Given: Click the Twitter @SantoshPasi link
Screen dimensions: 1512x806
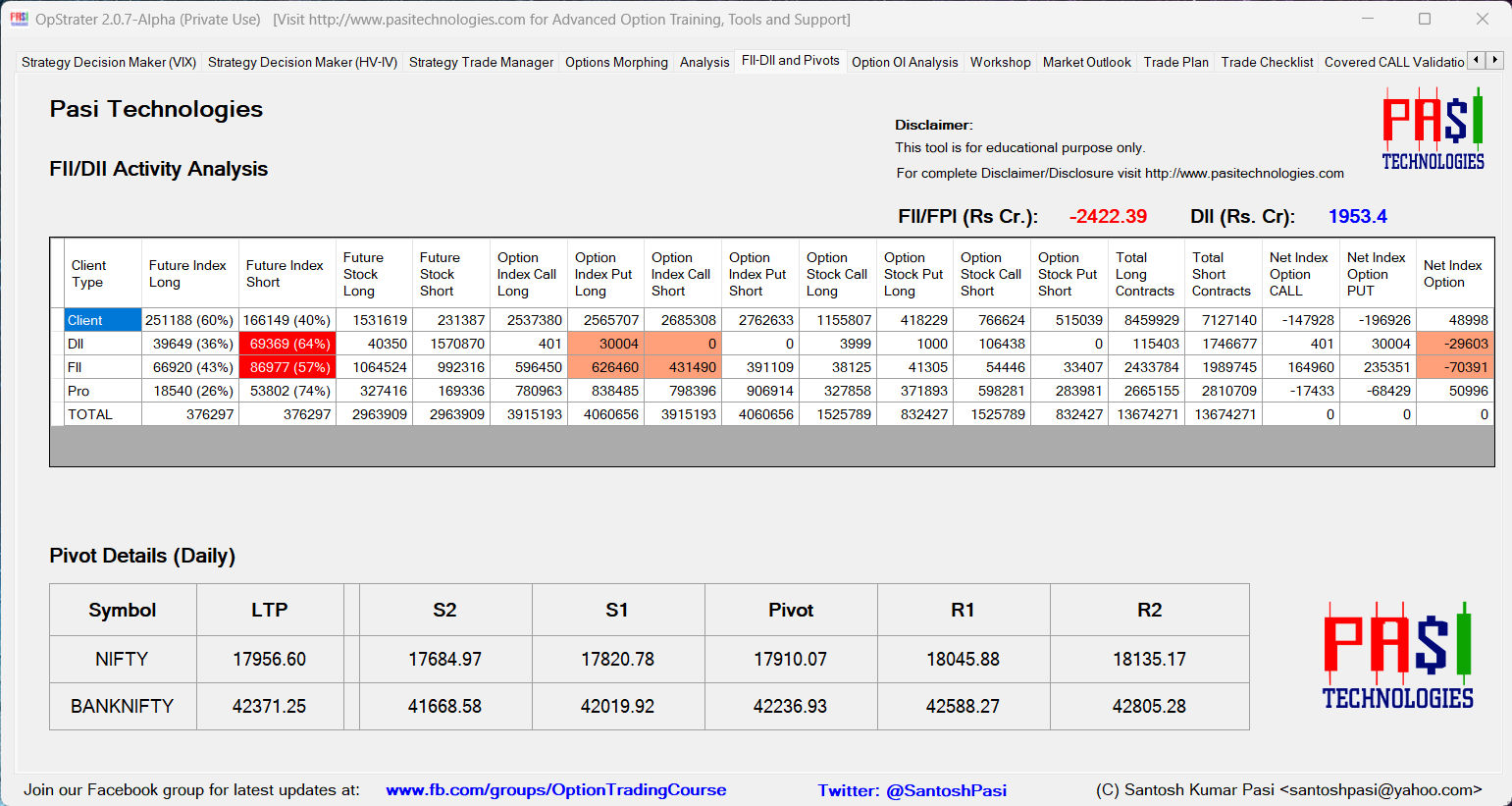Looking at the screenshot, I should (x=912, y=790).
